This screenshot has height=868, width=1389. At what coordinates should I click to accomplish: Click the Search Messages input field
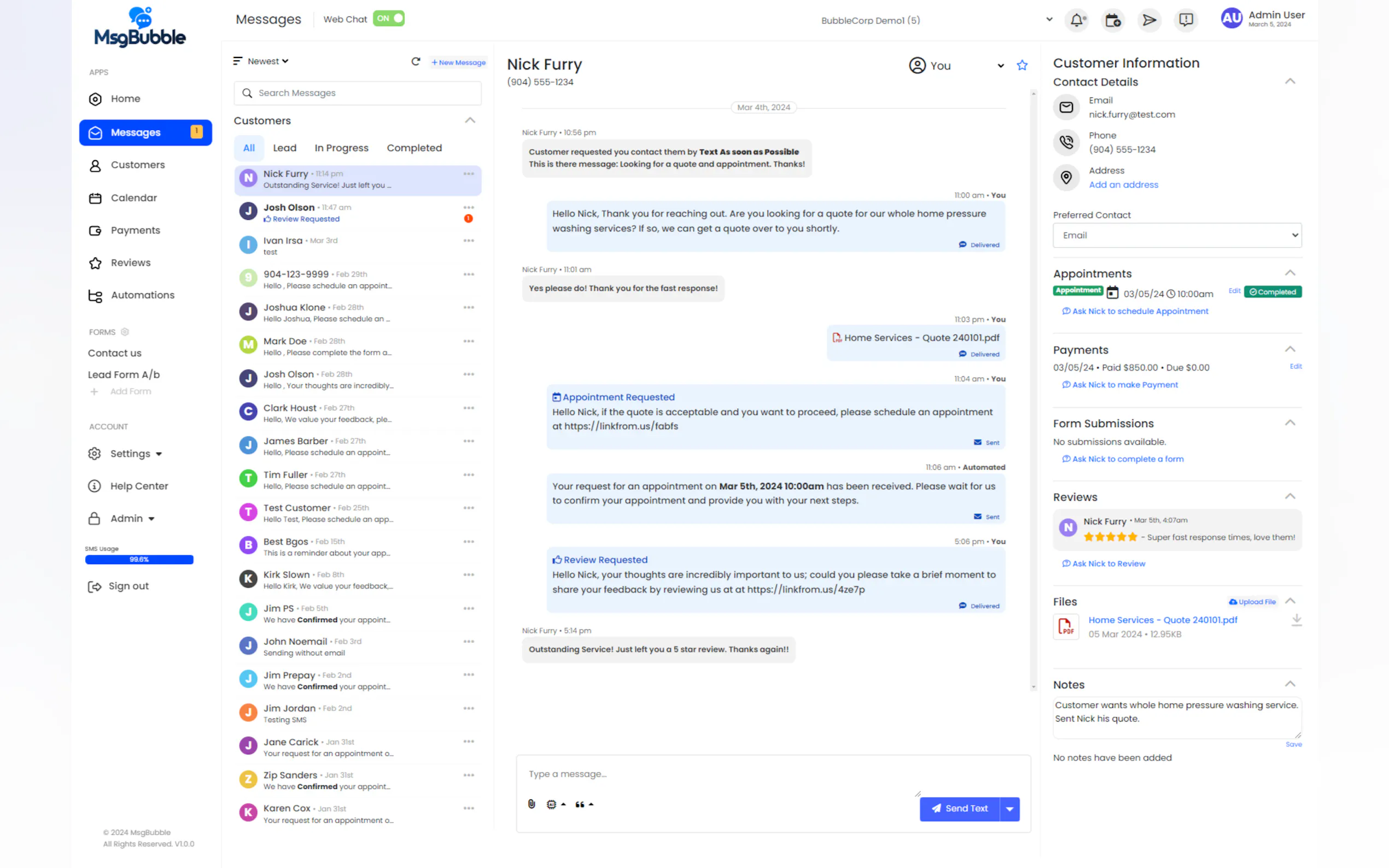pyautogui.click(x=357, y=93)
